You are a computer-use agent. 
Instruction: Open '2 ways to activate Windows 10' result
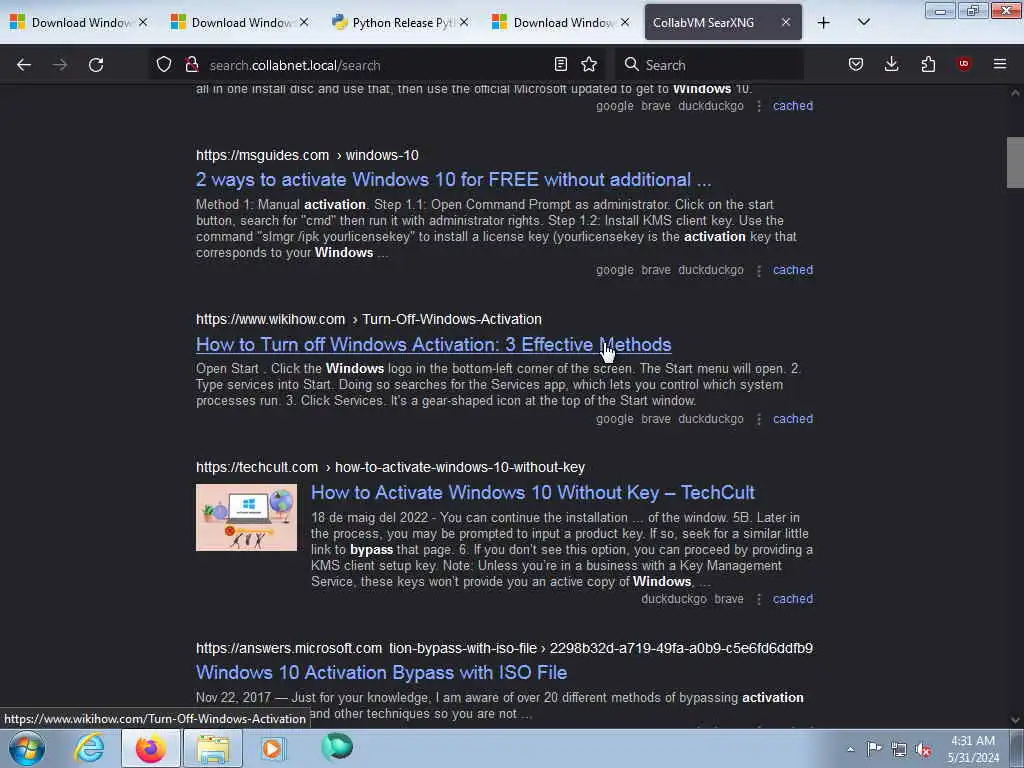[x=453, y=180]
